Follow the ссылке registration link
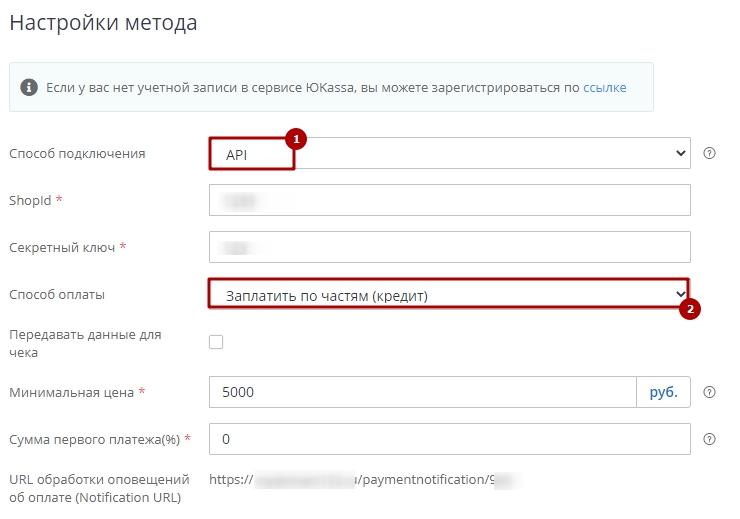The width and height of the screenshot is (740, 519). 605,88
